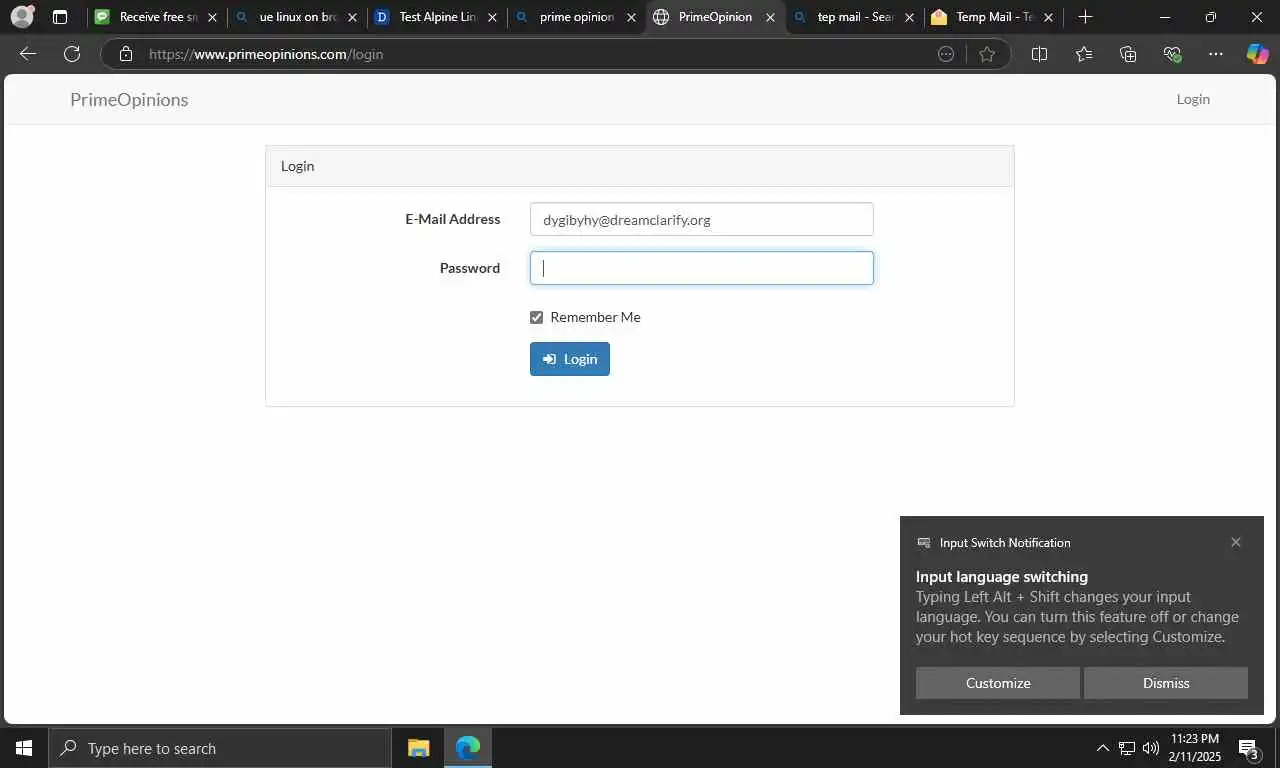
Task: Close the Temp Mail tab
Action: (1048, 17)
